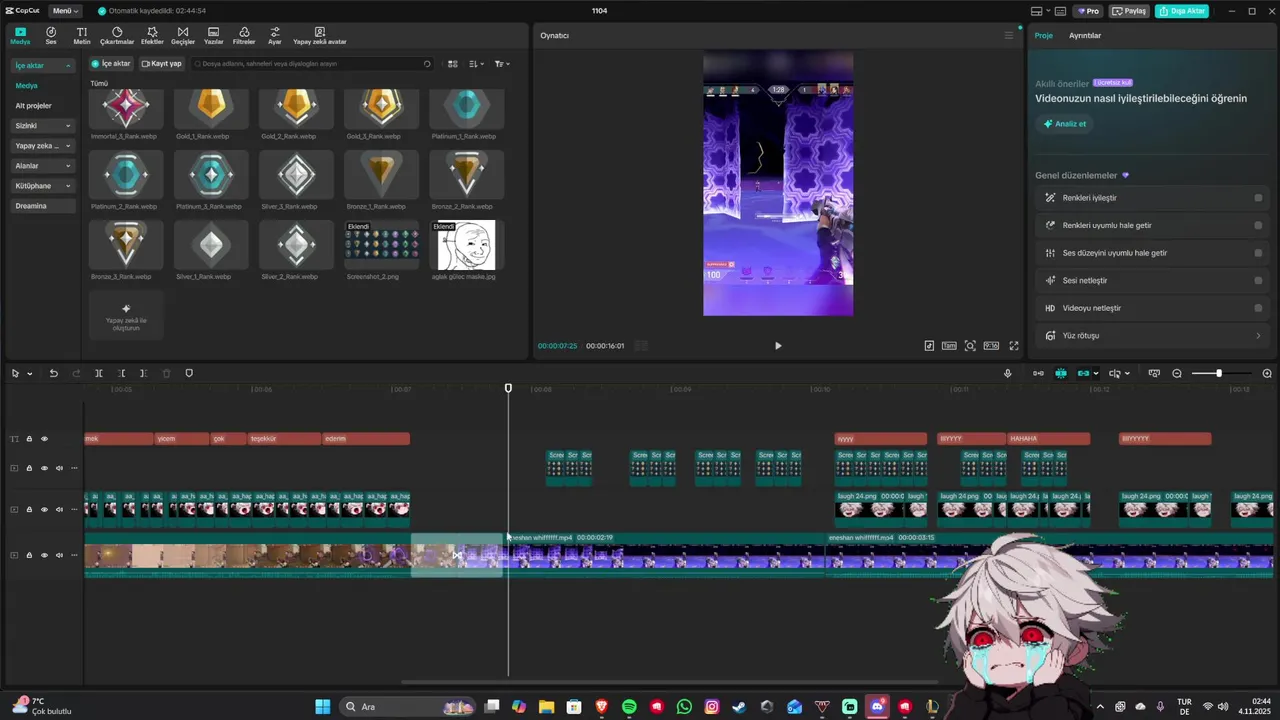Open the Yazılar captions tab

coord(213,36)
